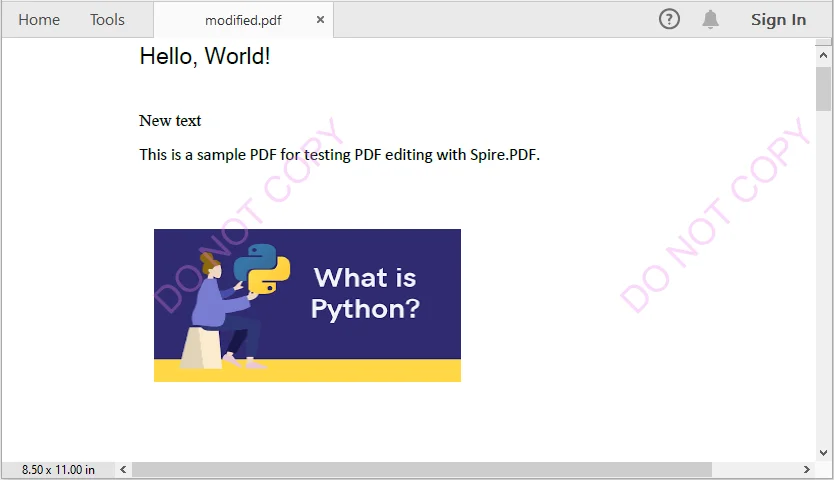The width and height of the screenshot is (834, 480).
Task: Click the horizontal scrollbar thumb
Action: point(422,469)
